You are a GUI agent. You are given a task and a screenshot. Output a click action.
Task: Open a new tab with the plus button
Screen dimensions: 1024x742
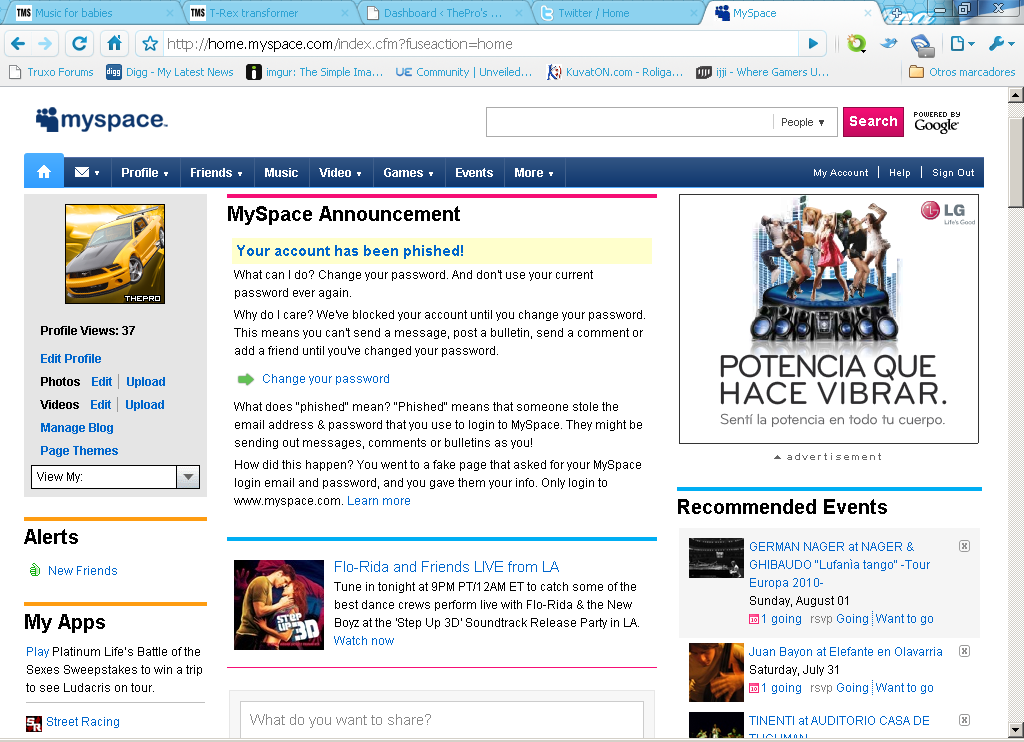pos(897,12)
